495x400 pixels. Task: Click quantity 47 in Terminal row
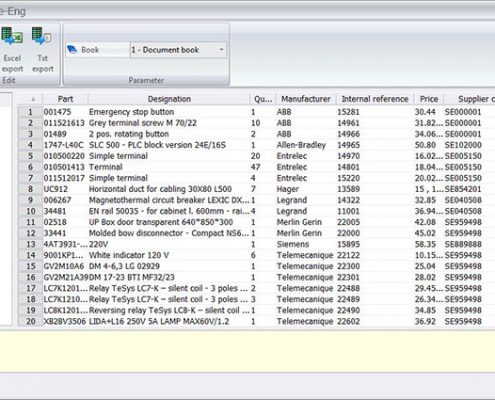tap(256, 167)
